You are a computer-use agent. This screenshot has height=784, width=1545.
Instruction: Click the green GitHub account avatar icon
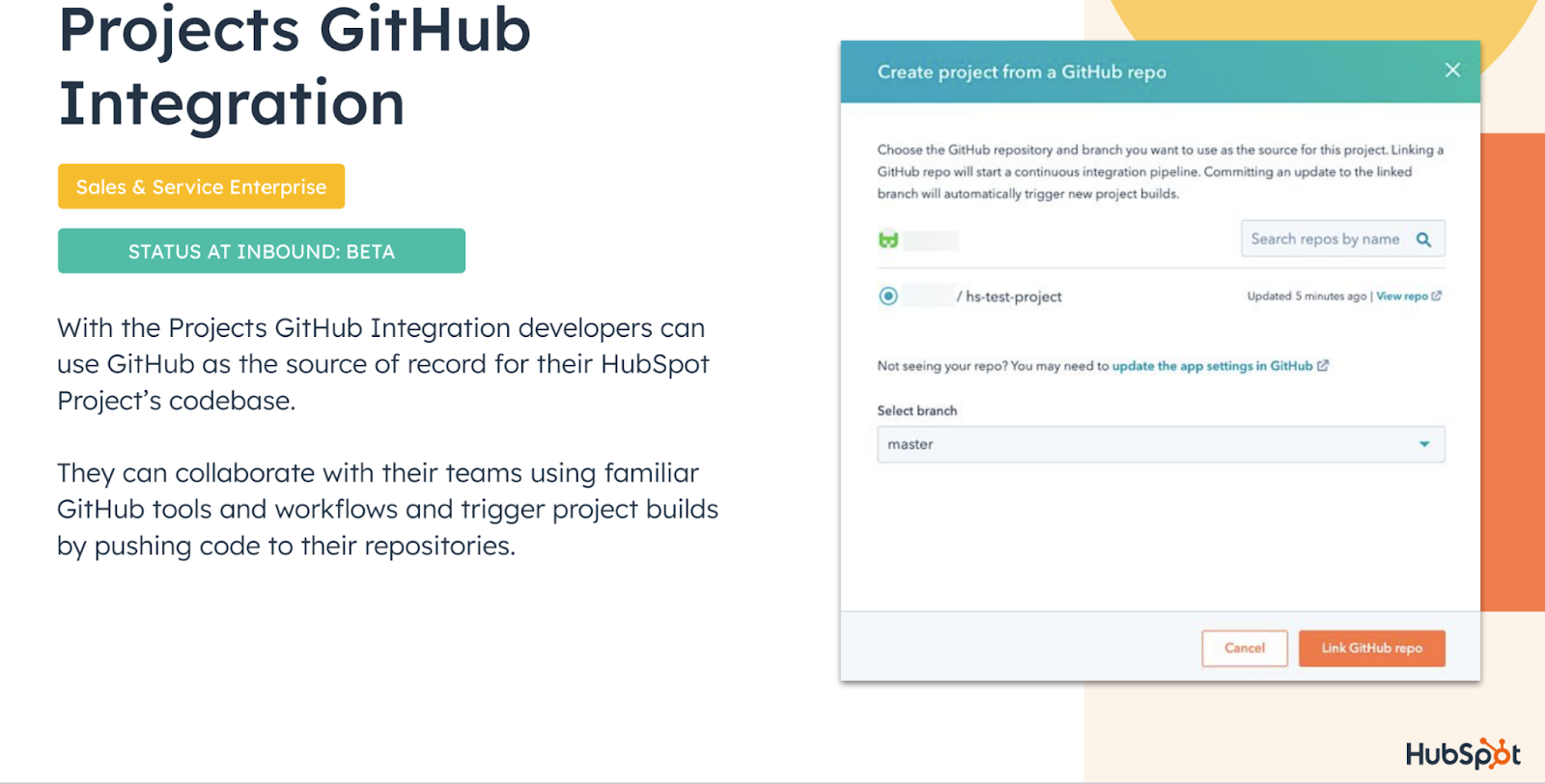click(888, 239)
